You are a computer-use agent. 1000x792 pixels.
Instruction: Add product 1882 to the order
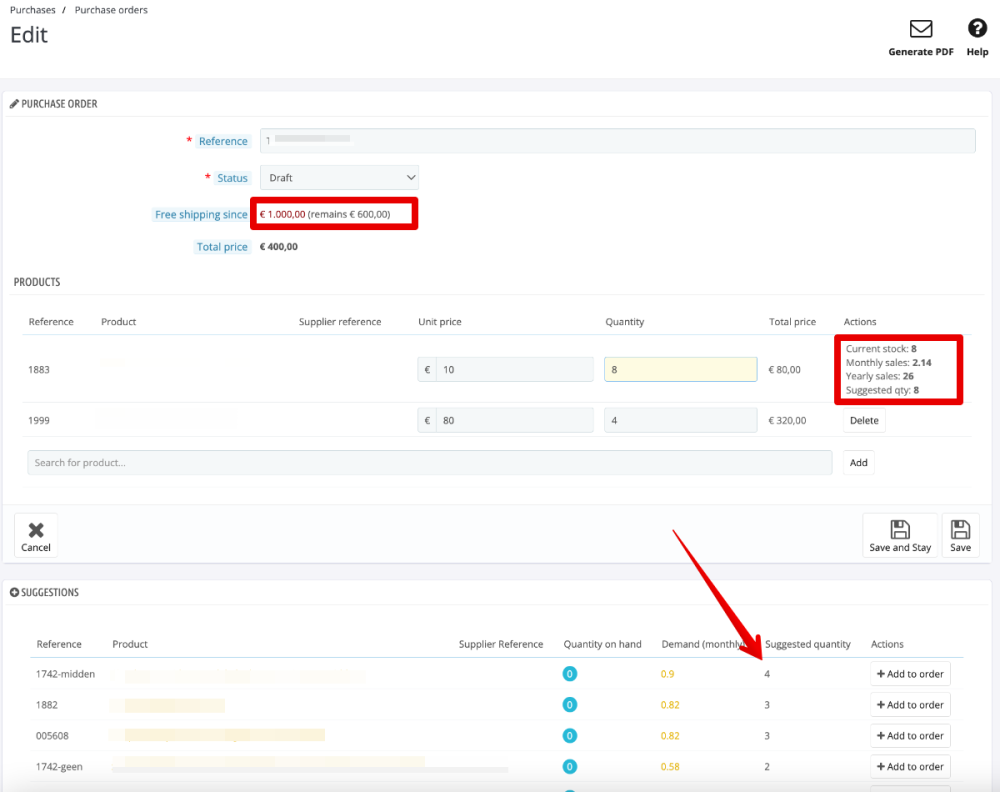click(910, 705)
